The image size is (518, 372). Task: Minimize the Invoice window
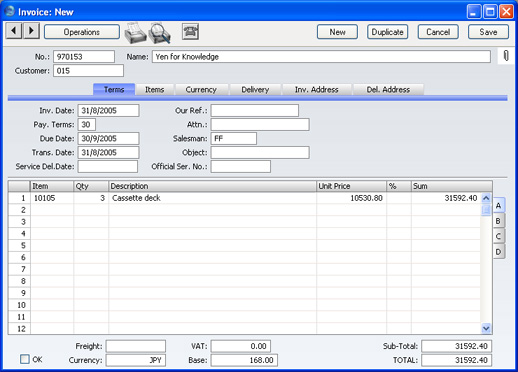point(474,12)
